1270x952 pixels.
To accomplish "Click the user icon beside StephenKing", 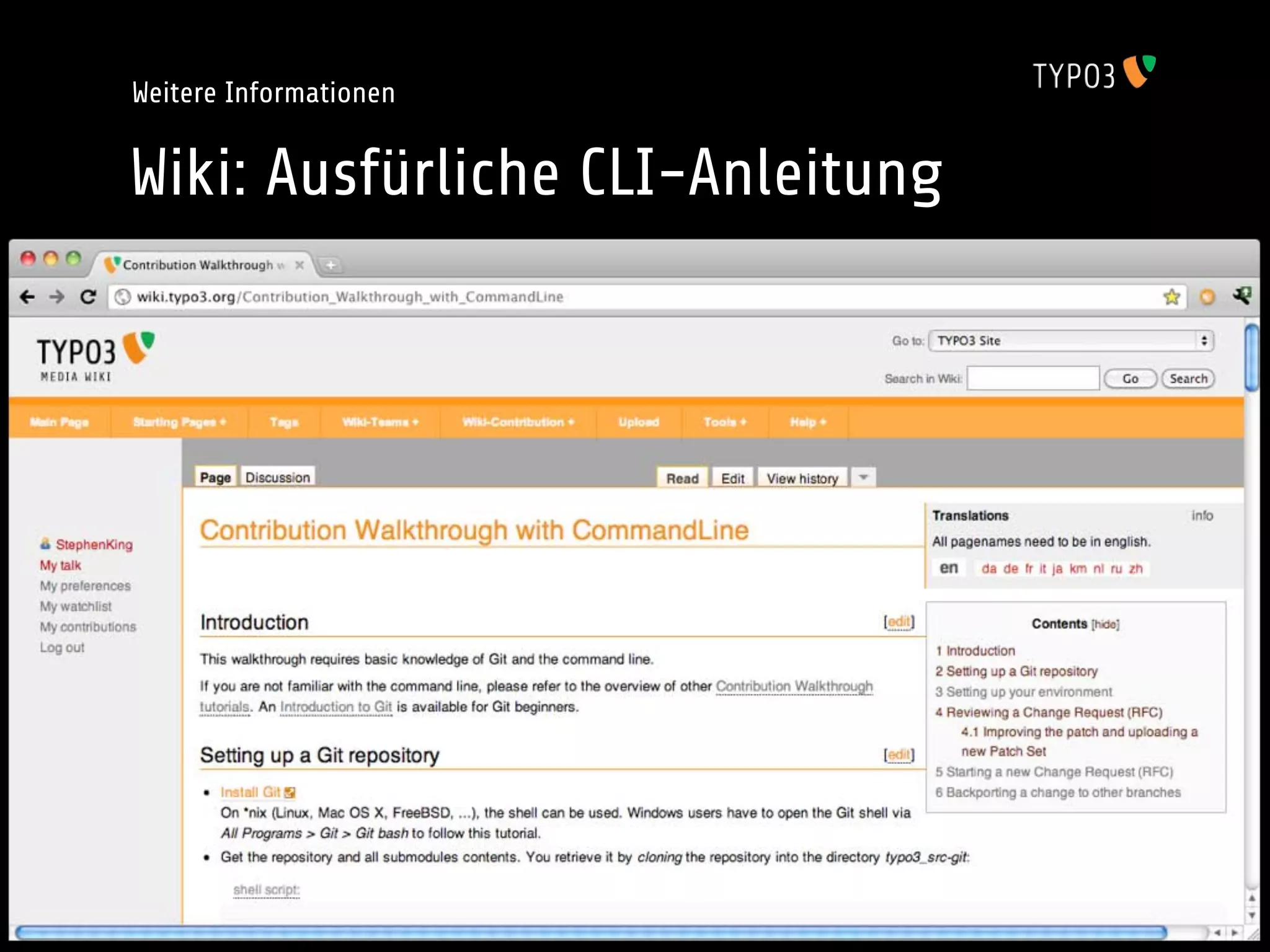I will point(45,544).
